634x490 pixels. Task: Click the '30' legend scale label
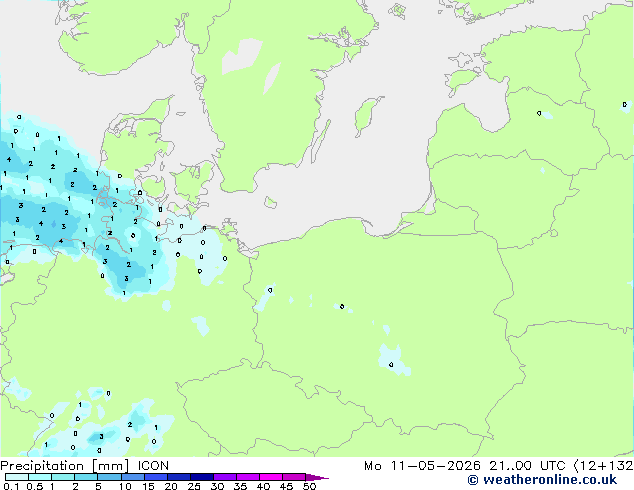(x=217, y=486)
